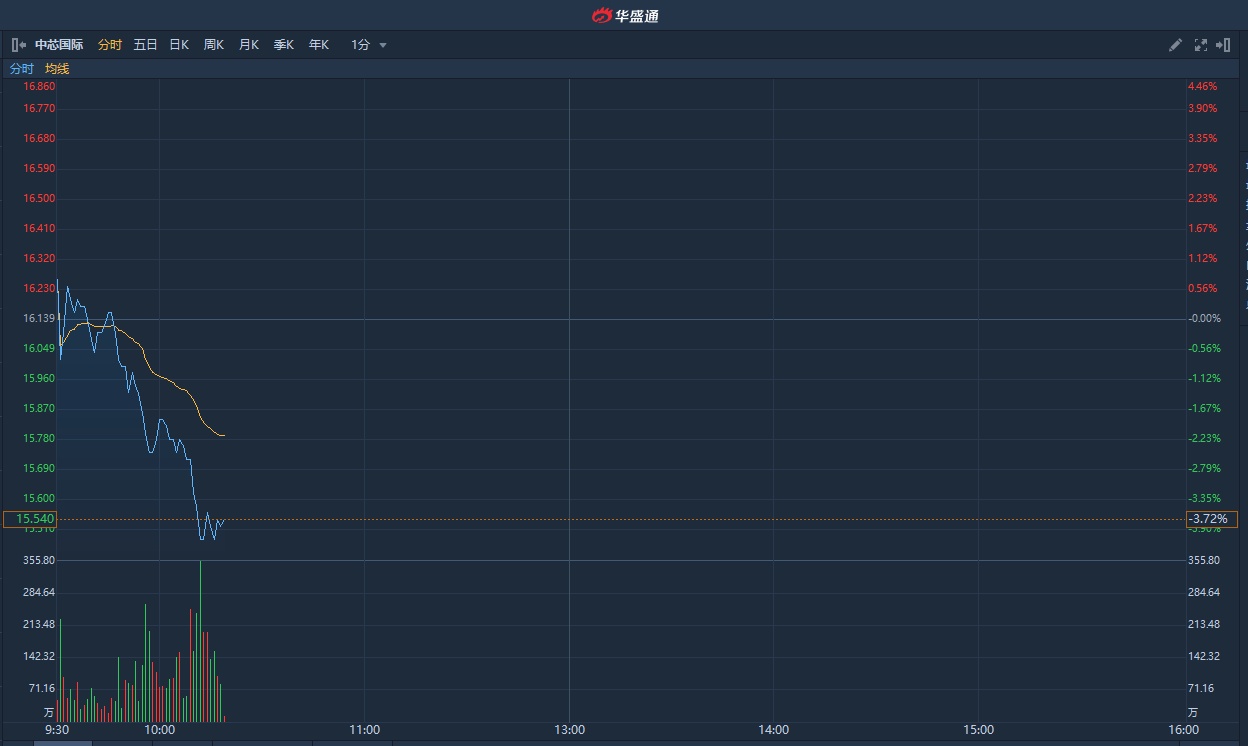
Task: Click the 16.139 reference price label
Action: click(39, 318)
